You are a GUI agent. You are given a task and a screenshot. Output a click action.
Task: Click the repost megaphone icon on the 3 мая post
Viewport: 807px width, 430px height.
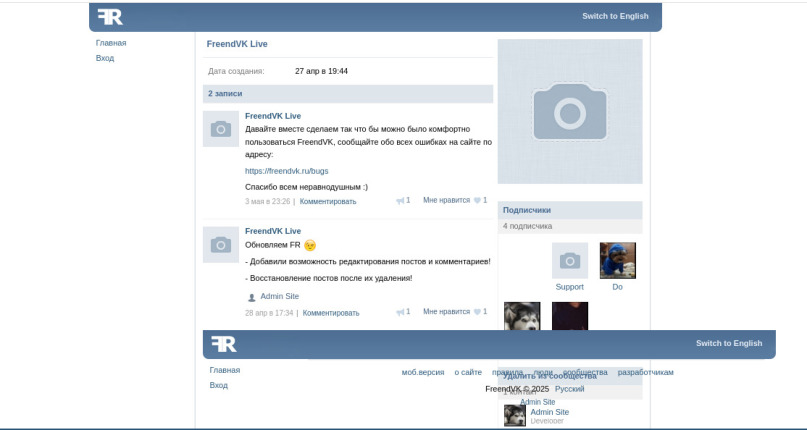(400, 201)
